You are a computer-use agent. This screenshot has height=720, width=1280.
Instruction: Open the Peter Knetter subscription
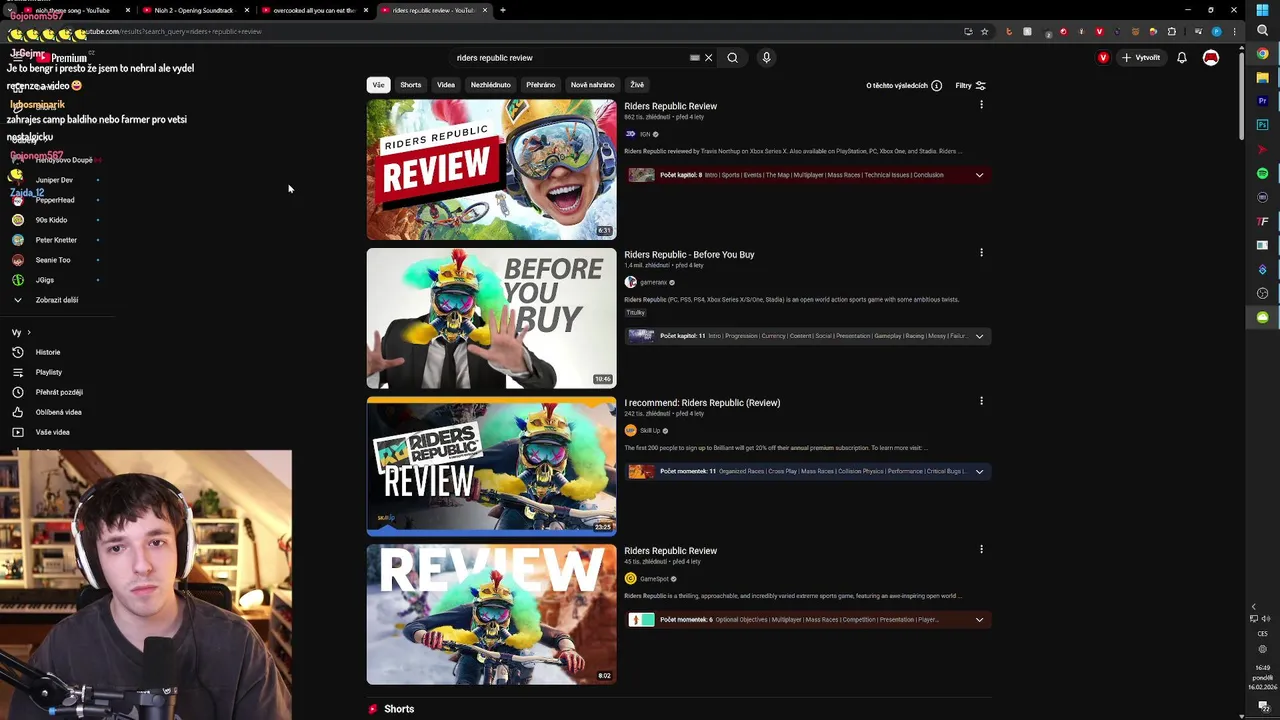pos(56,240)
